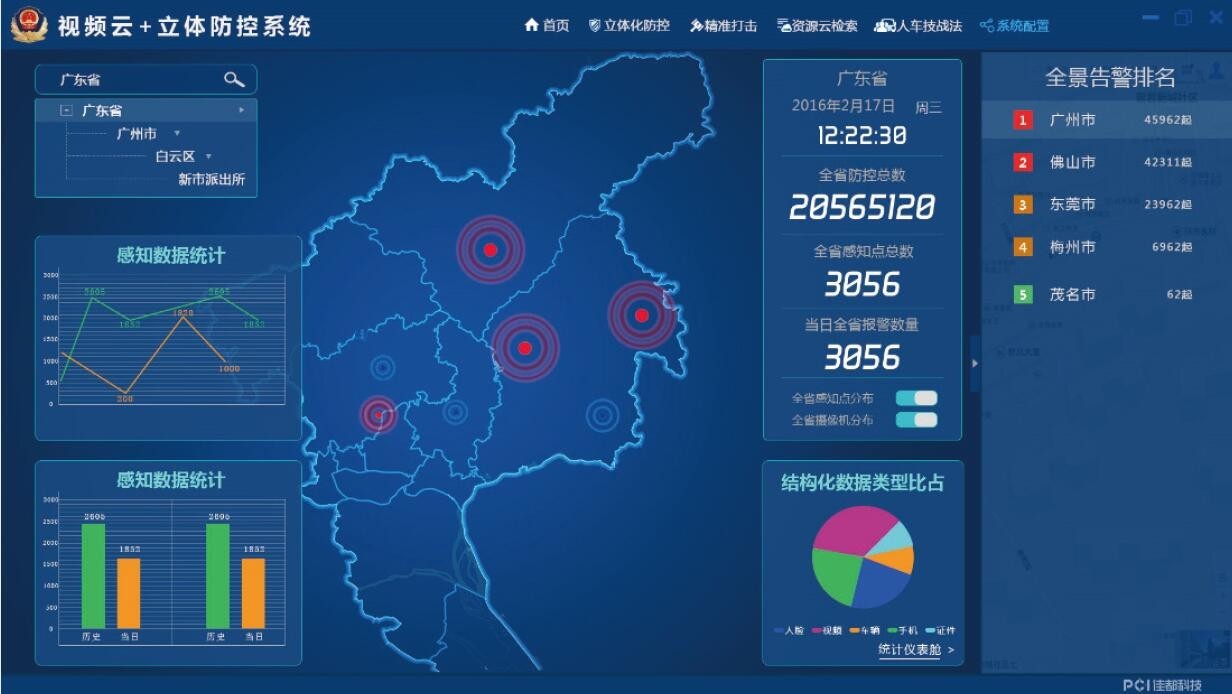Click the police badge logo
Screen dimensions: 1232x694
pos(30,25)
